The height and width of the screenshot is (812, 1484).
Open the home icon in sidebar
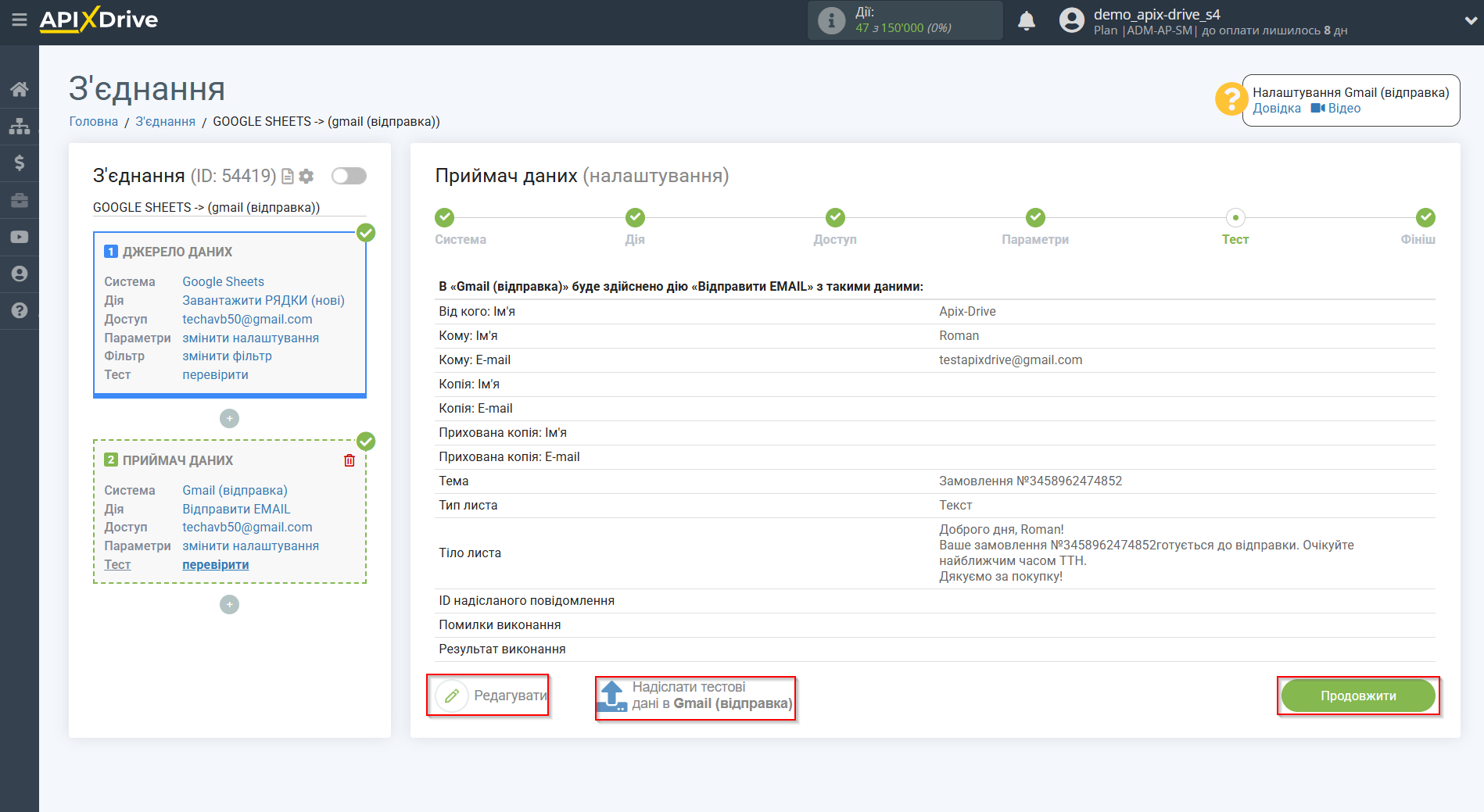[20, 89]
